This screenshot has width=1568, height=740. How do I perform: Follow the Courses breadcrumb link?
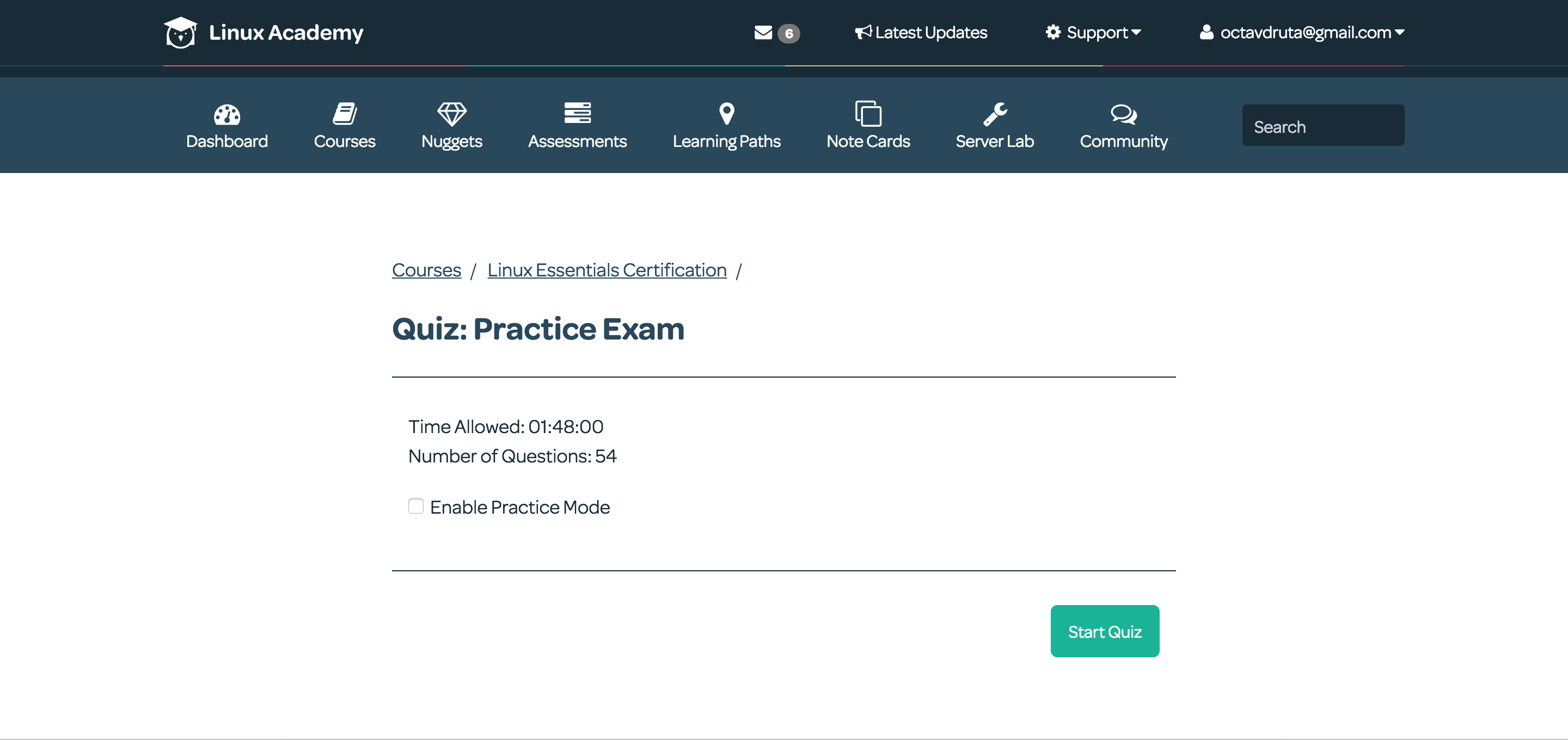tap(427, 269)
